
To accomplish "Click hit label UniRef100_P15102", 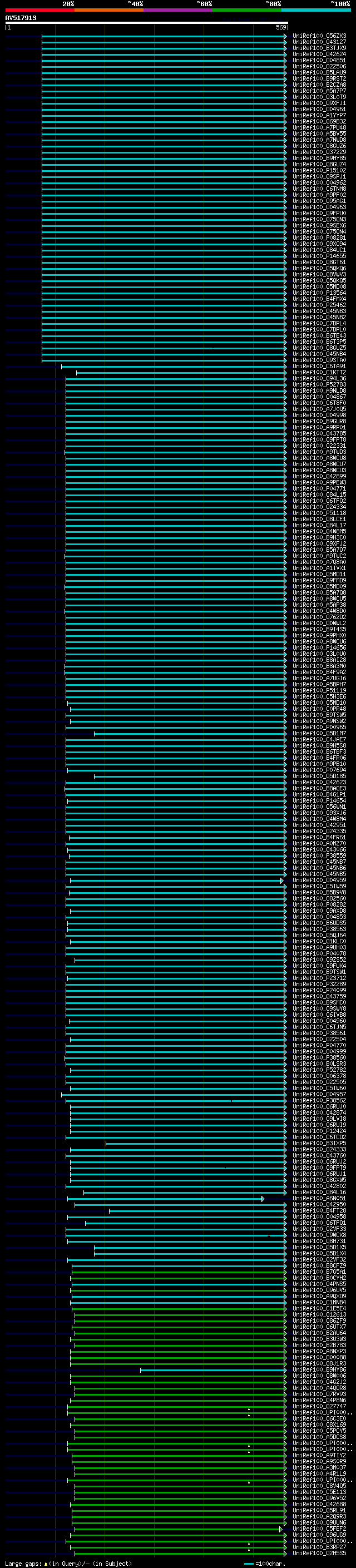I will pos(319,170).
